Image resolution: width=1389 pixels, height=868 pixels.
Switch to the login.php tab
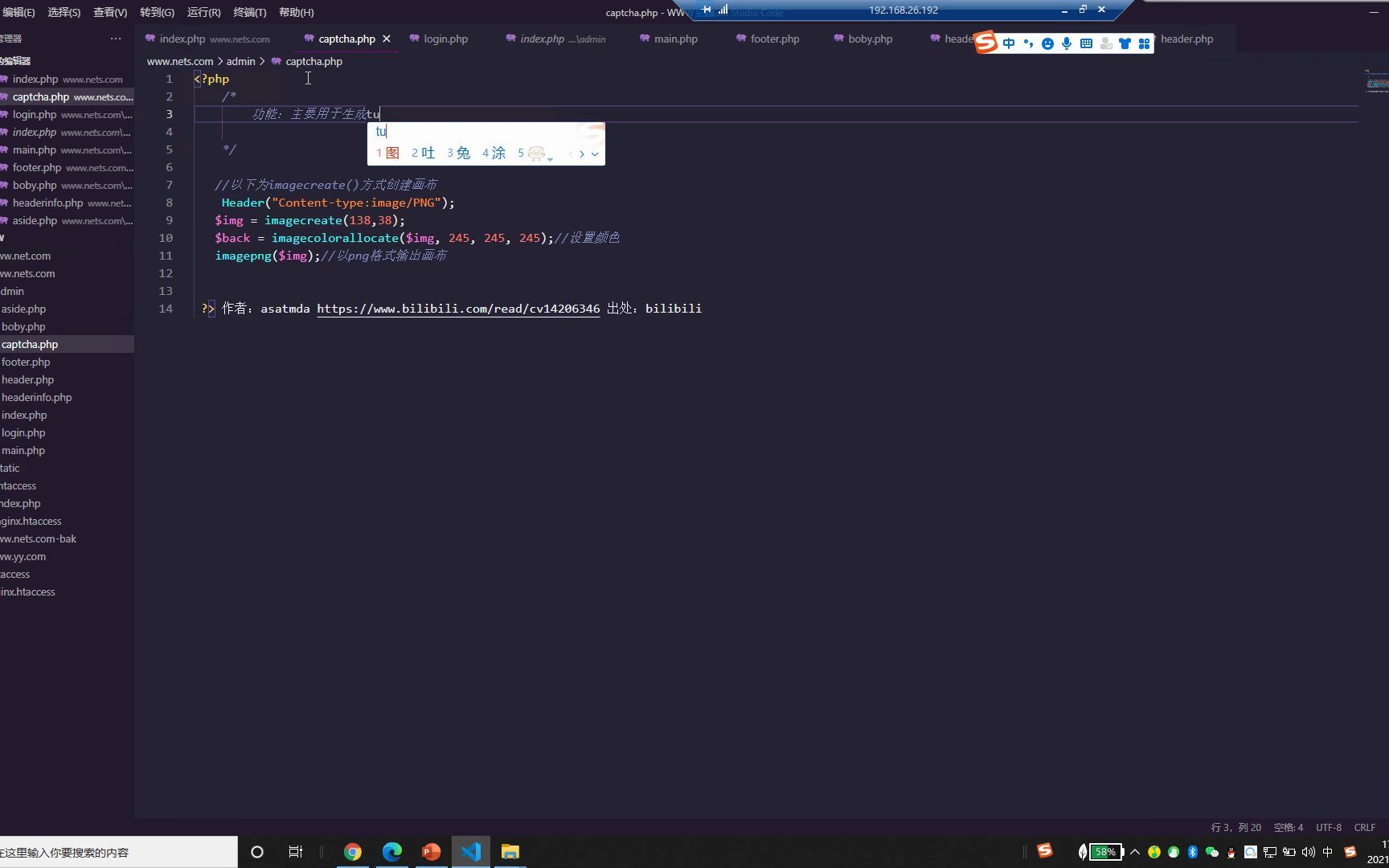438,39
